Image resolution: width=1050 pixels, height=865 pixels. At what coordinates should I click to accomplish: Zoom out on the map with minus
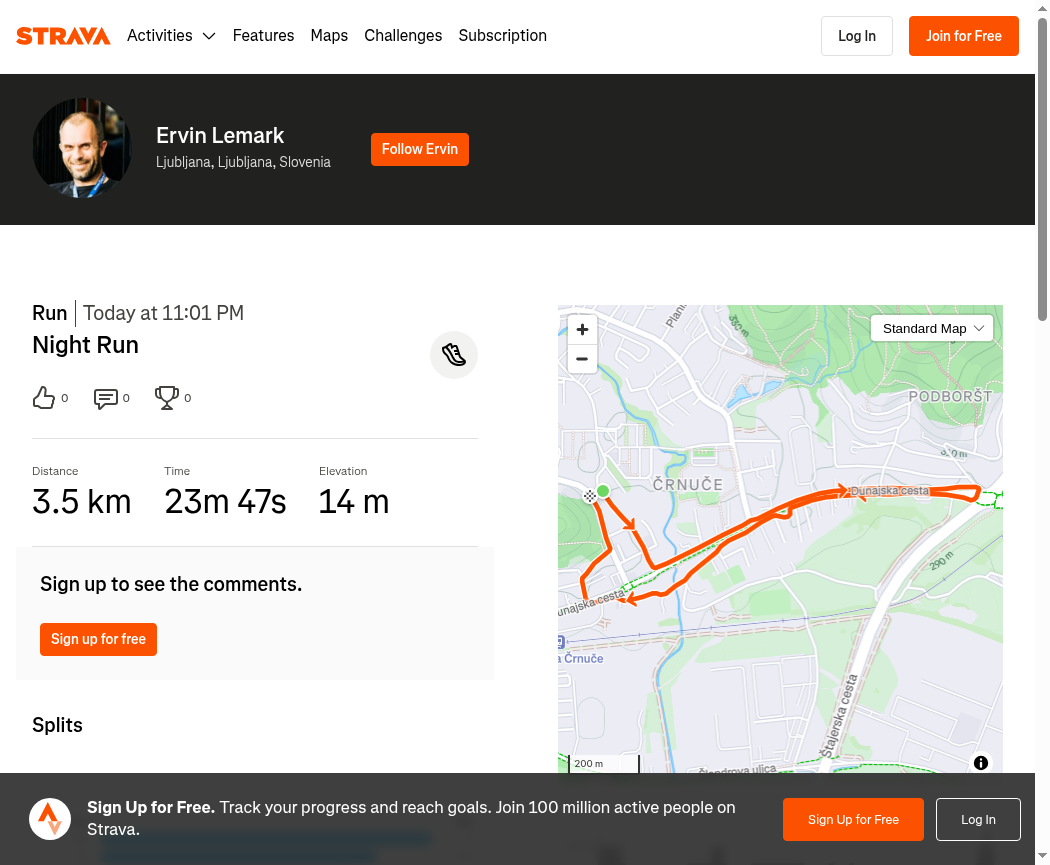(x=582, y=359)
